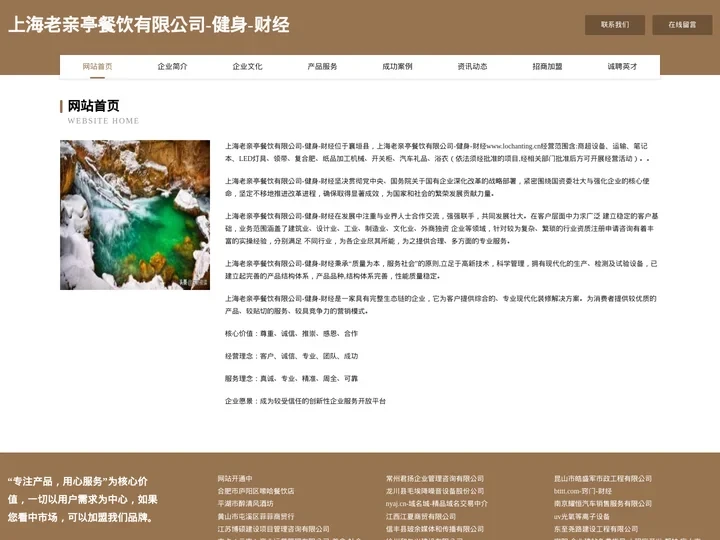Open footer link 东至尧路建设工程有限公司
The image size is (720, 540).
tap(596, 529)
